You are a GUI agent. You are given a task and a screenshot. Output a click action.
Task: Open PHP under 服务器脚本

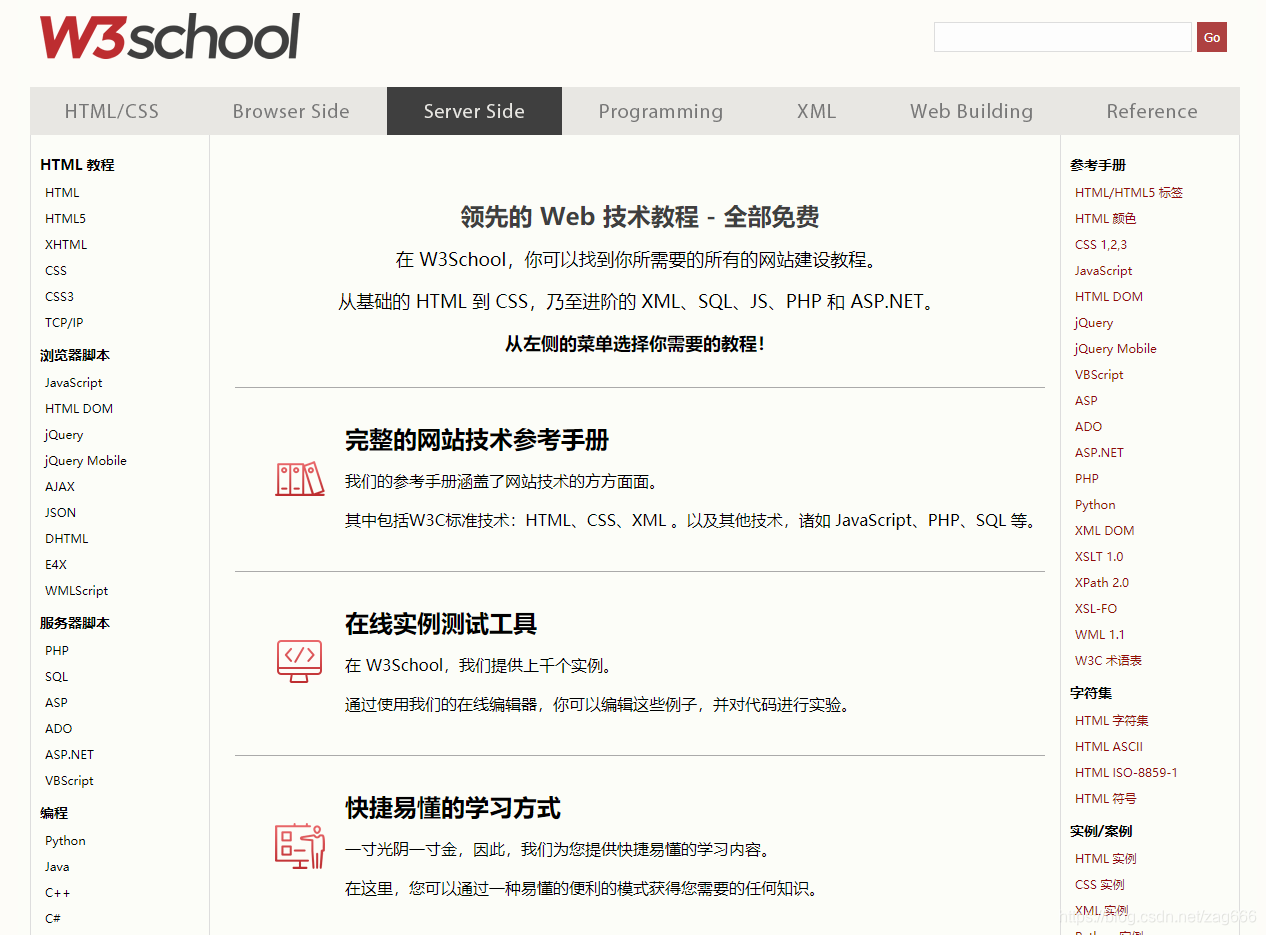click(56, 650)
